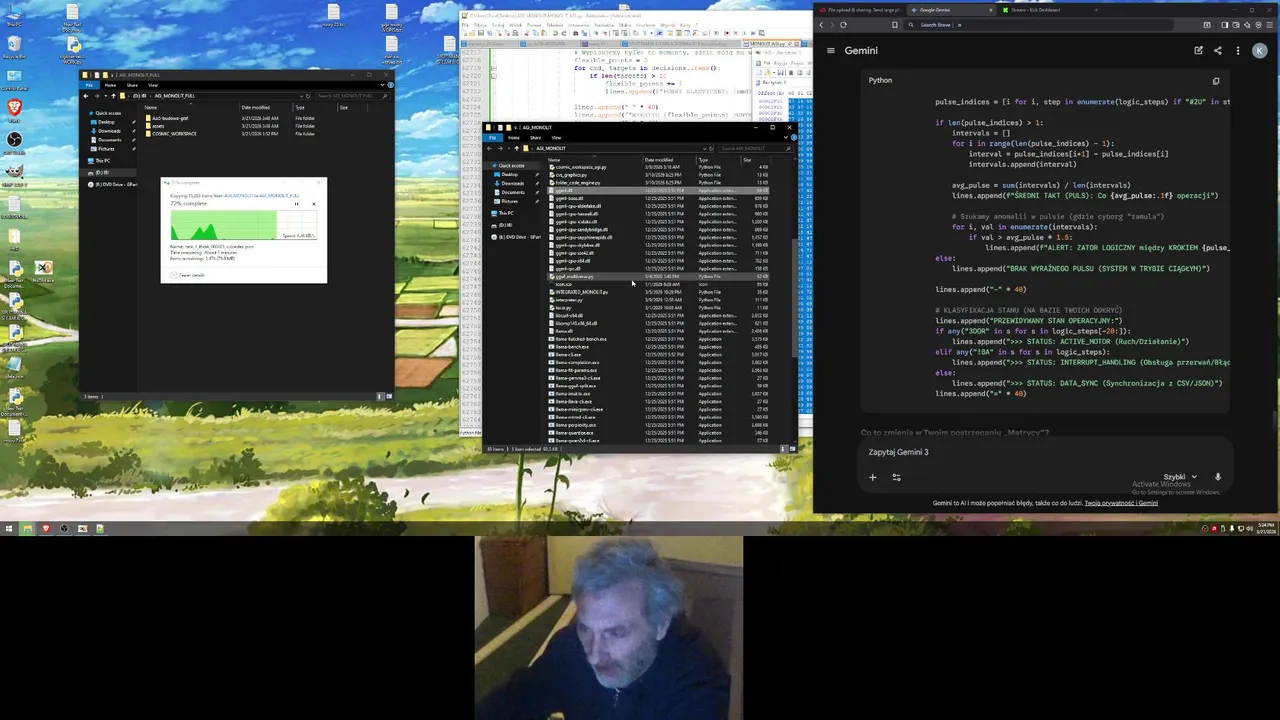Click the plus attach button in Gemini prompt
1280x720 pixels.
coord(872,477)
